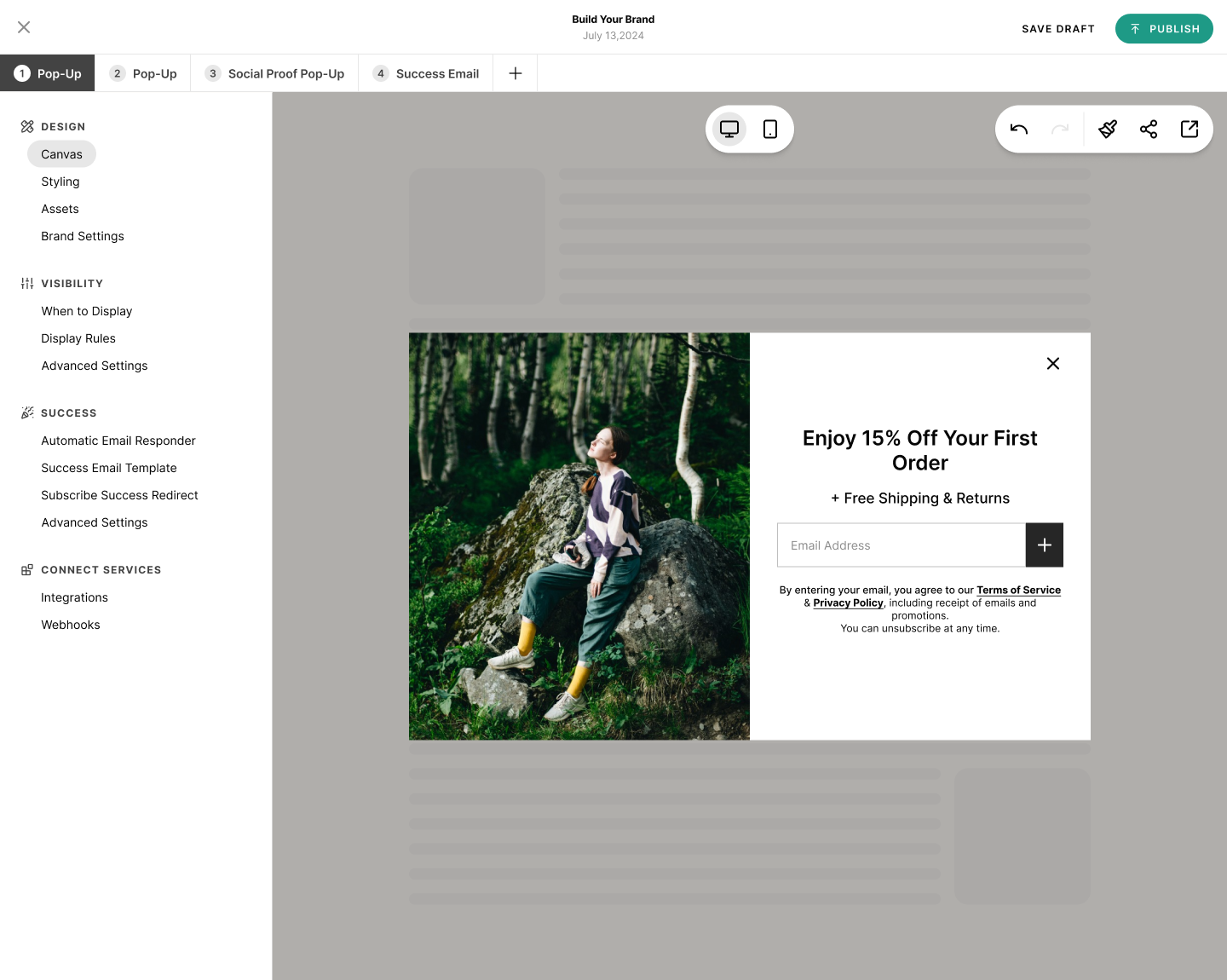
Task: Open Subscribe Success Redirect
Action: (x=119, y=495)
